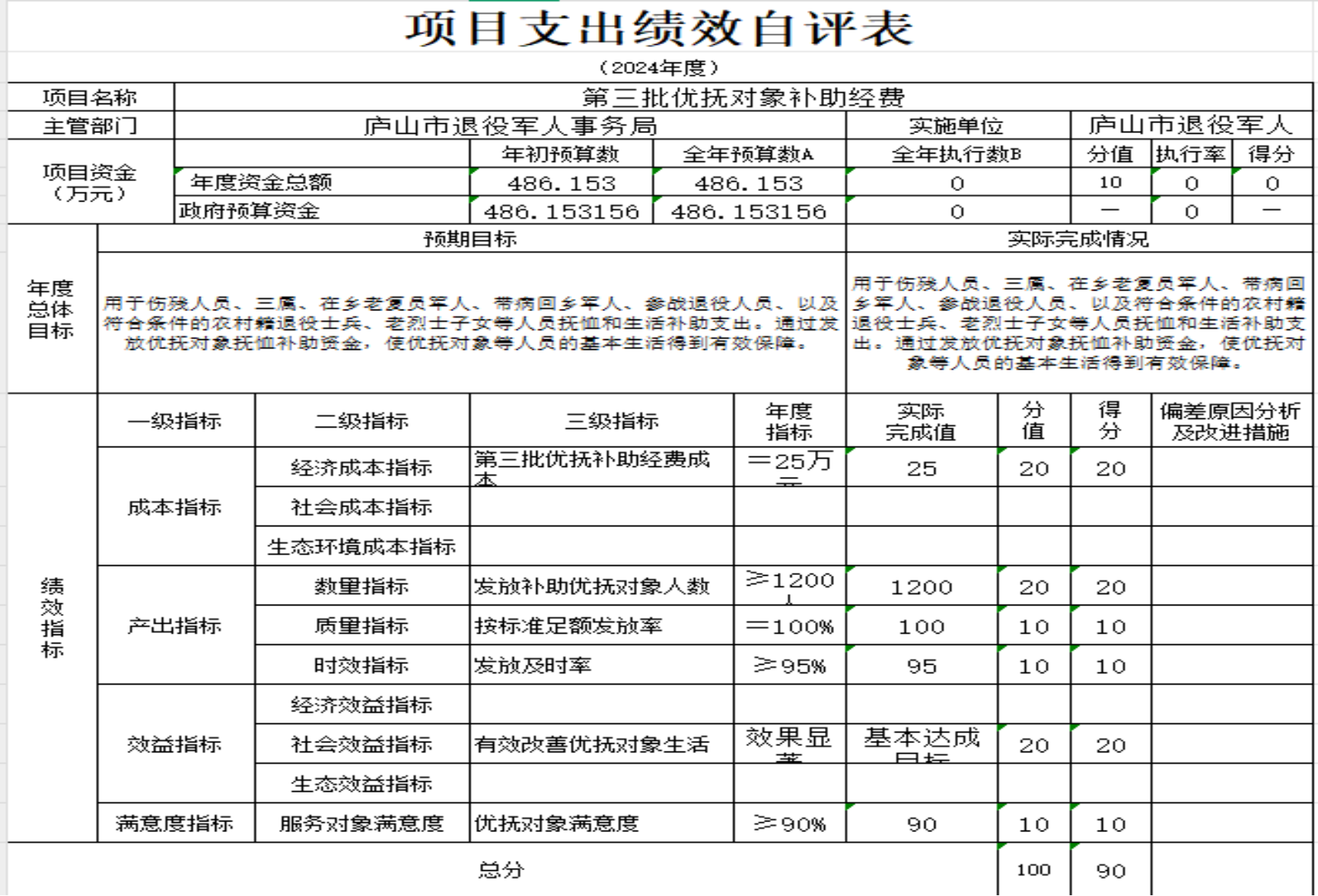Click the 执行率 header cell
The image size is (1318, 896).
point(1190,154)
